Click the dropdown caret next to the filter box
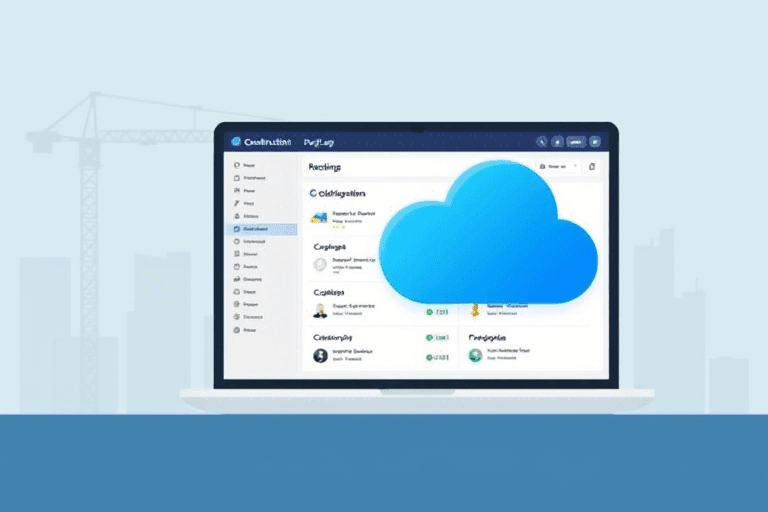 click(571, 166)
